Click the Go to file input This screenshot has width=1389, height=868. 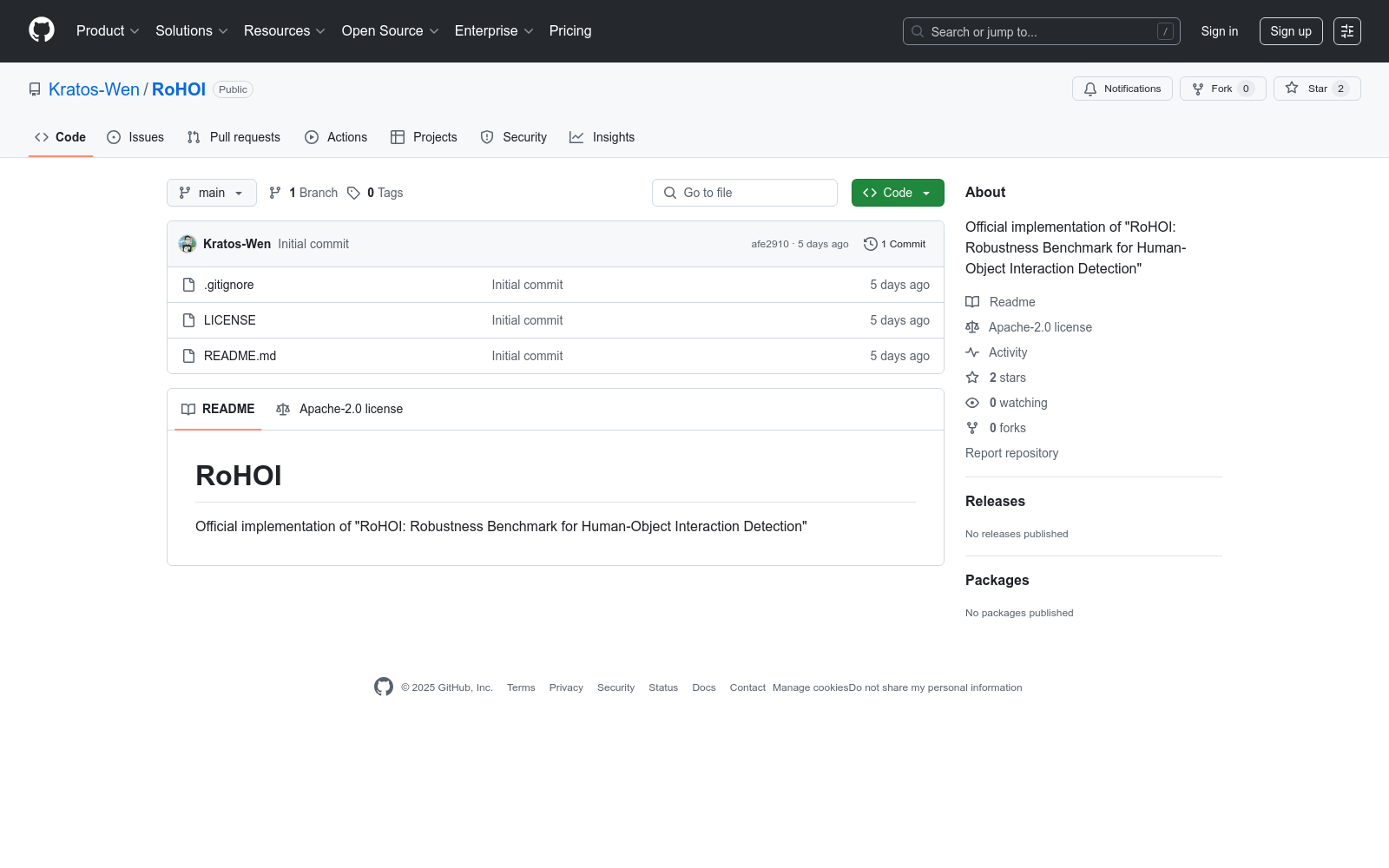745,193
